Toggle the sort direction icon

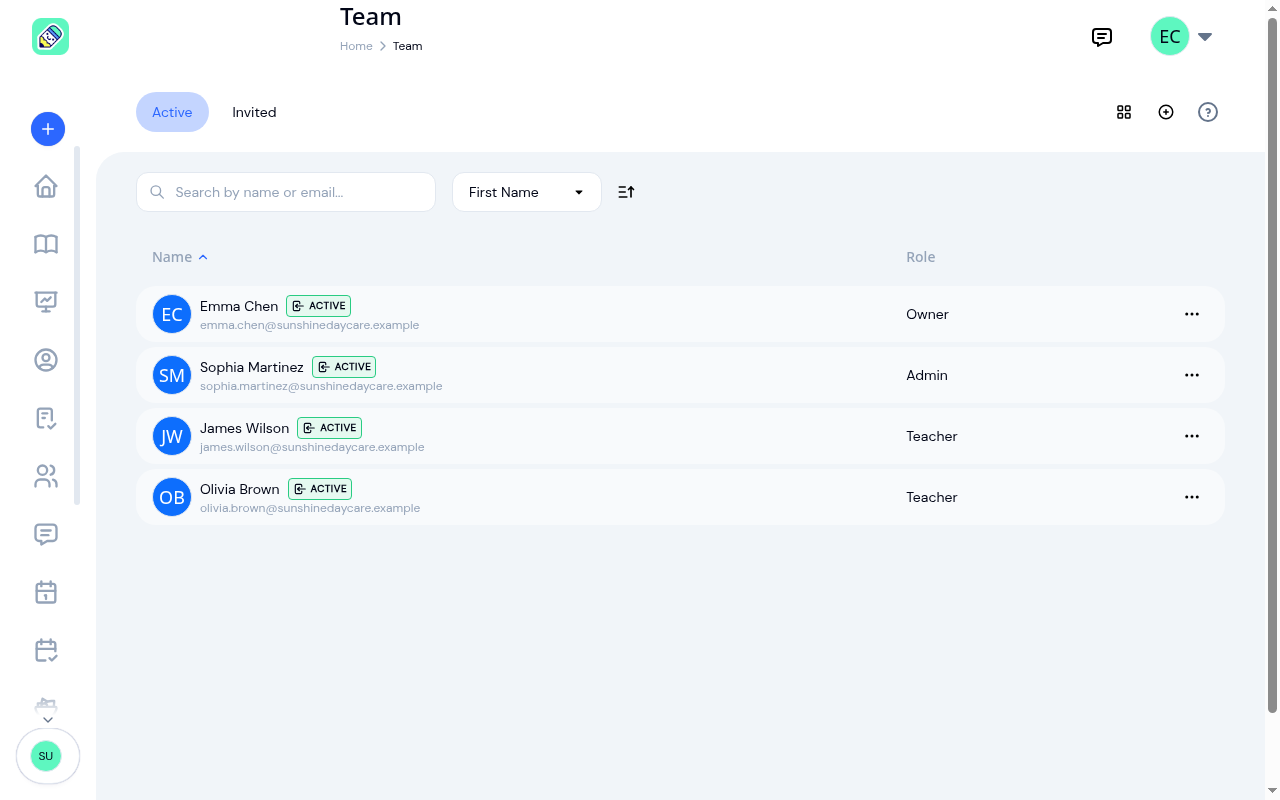click(626, 192)
